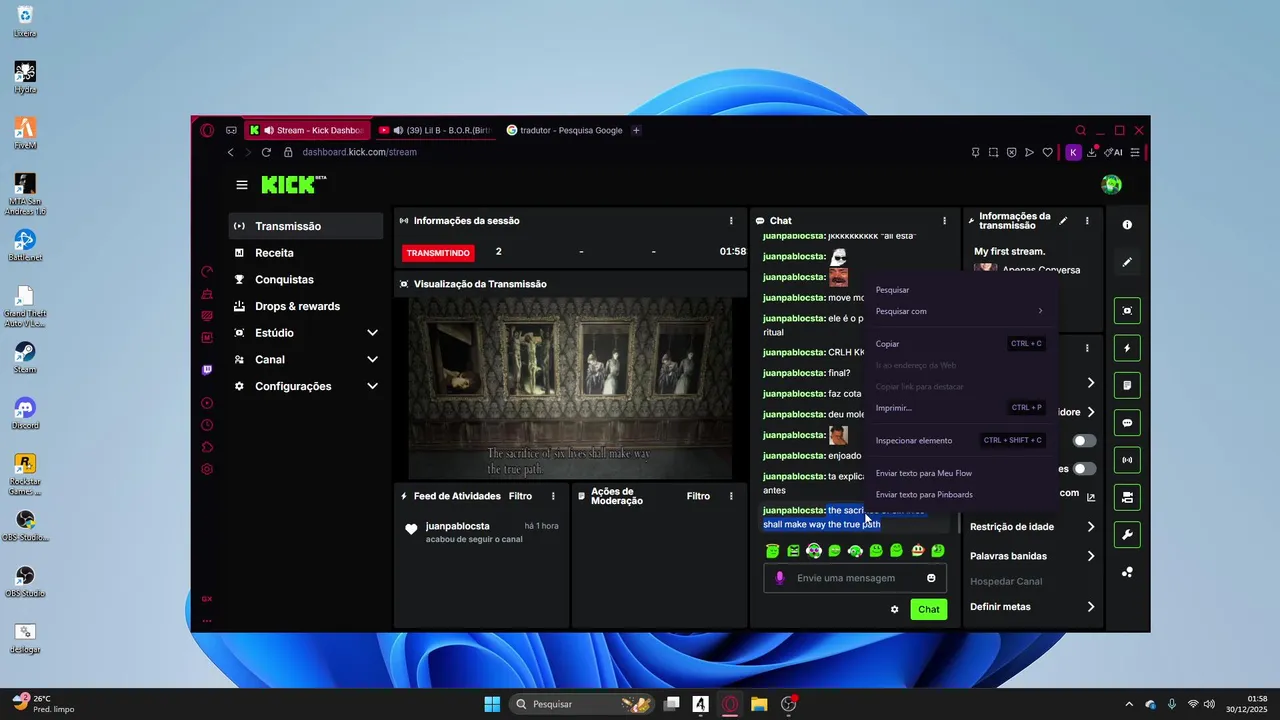Open the user avatar menu in Kick
1280x720 pixels.
[1111, 185]
